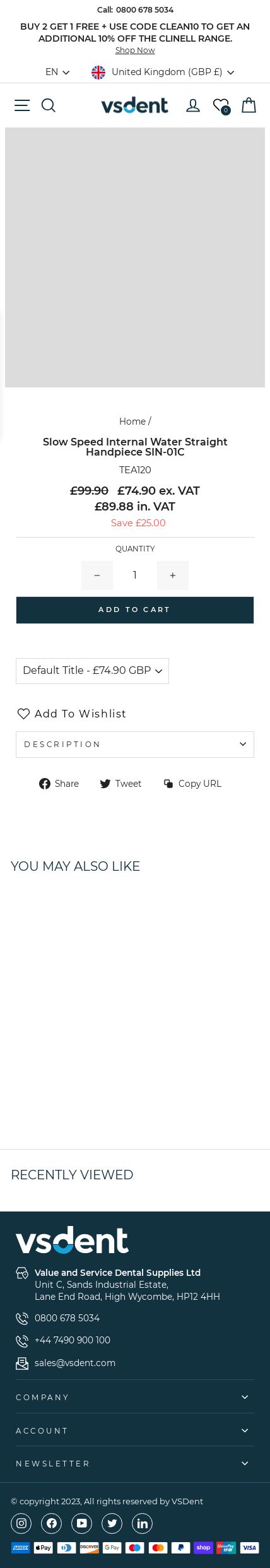The width and height of the screenshot is (270, 1568).
Task: Open VSDent LinkedIn profile
Action: pos(143,1523)
